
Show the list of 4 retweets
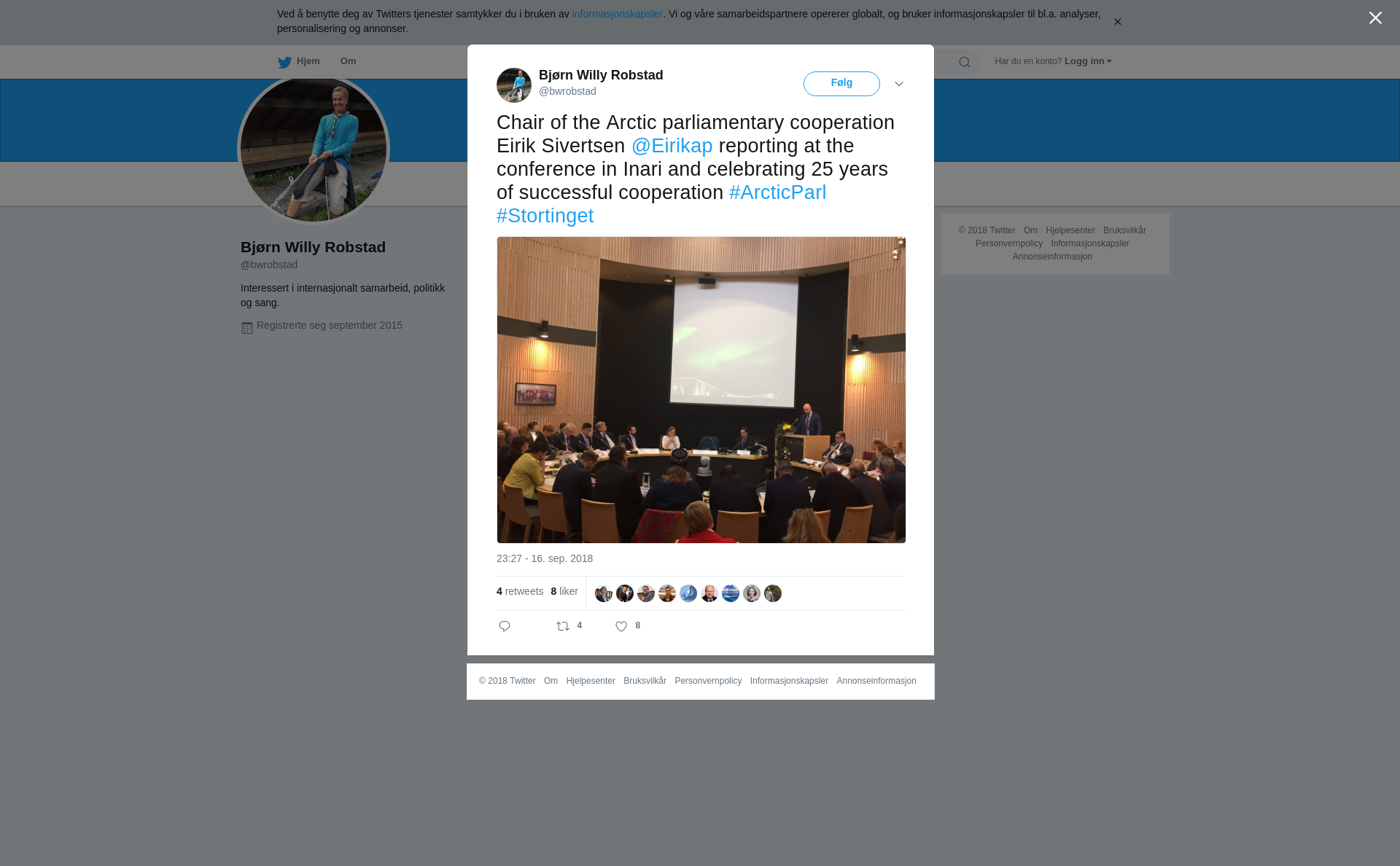tap(520, 591)
